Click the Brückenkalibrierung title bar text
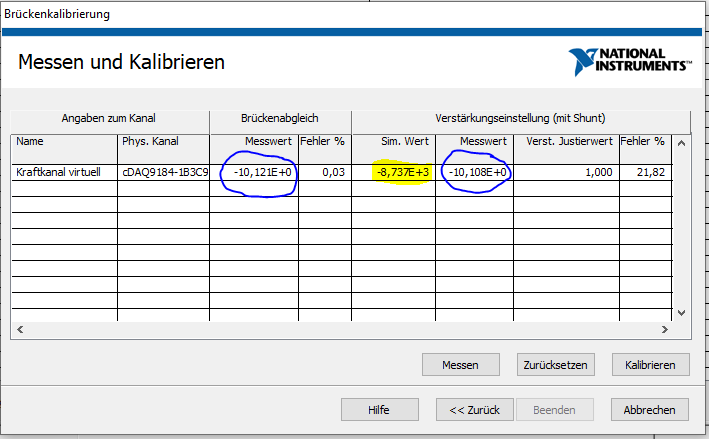Screen dimensions: 709x439 coord(57,14)
